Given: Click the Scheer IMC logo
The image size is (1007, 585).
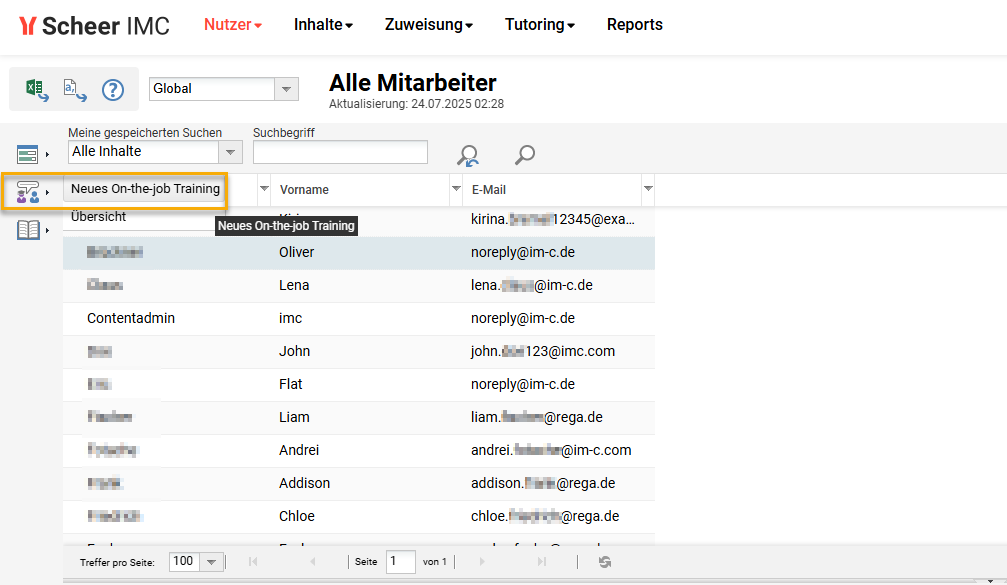Looking at the screenshot, I should click(x=94, y=26).
